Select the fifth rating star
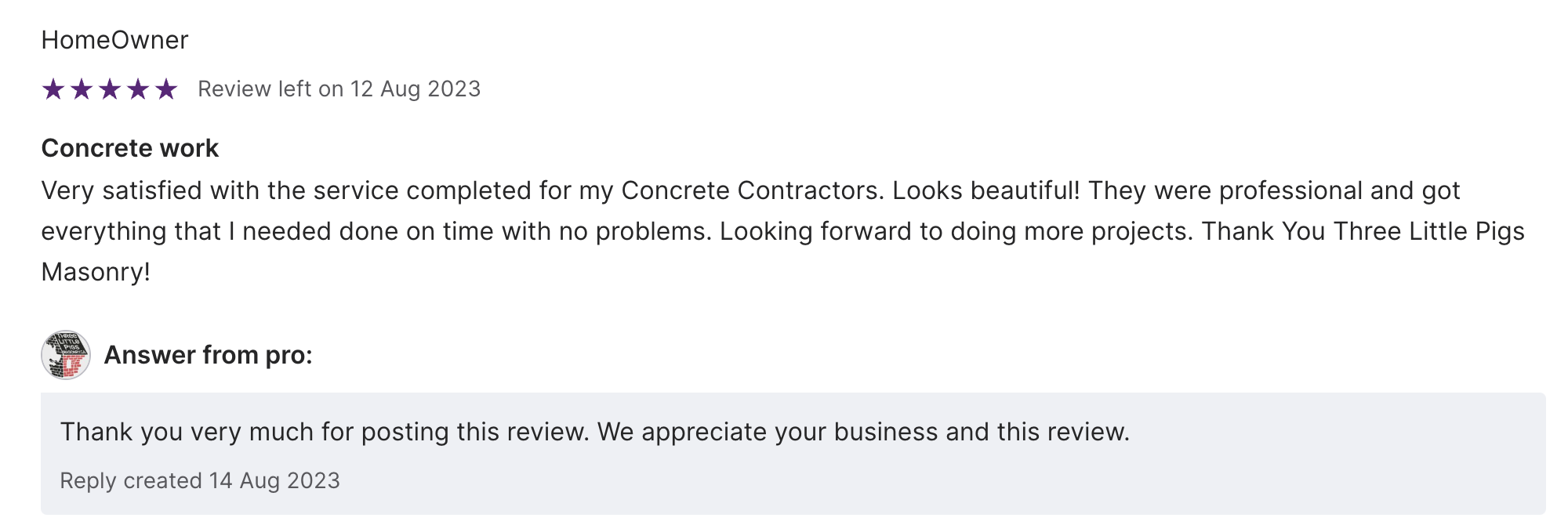The height and width of the screenshot is (525, 1568). click(x=166, y=89)
